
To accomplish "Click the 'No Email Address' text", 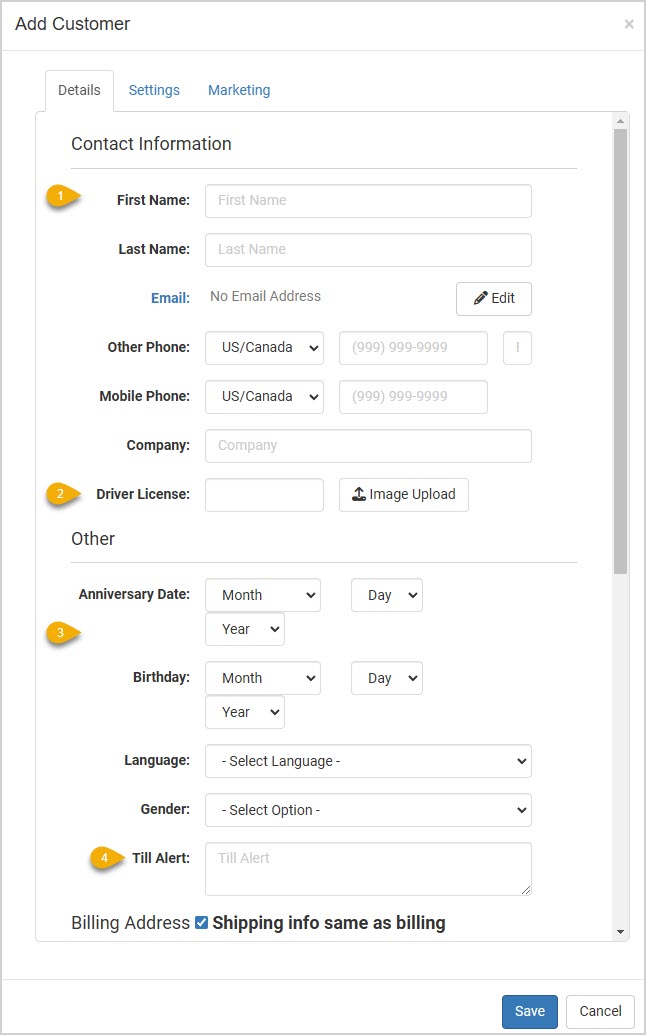I will 265,296.
